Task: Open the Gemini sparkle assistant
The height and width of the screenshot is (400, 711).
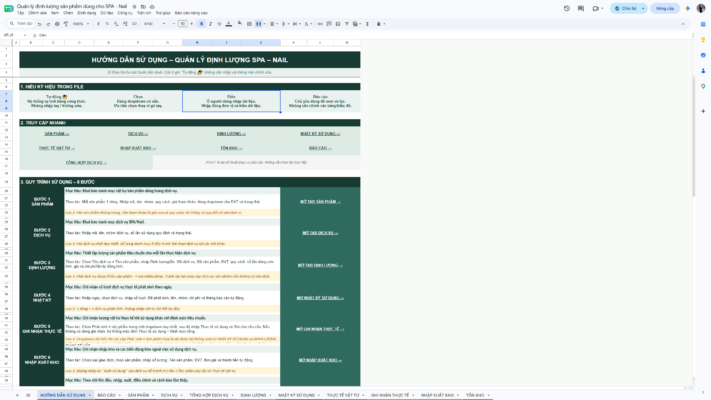Action: [x=688, y=9]
